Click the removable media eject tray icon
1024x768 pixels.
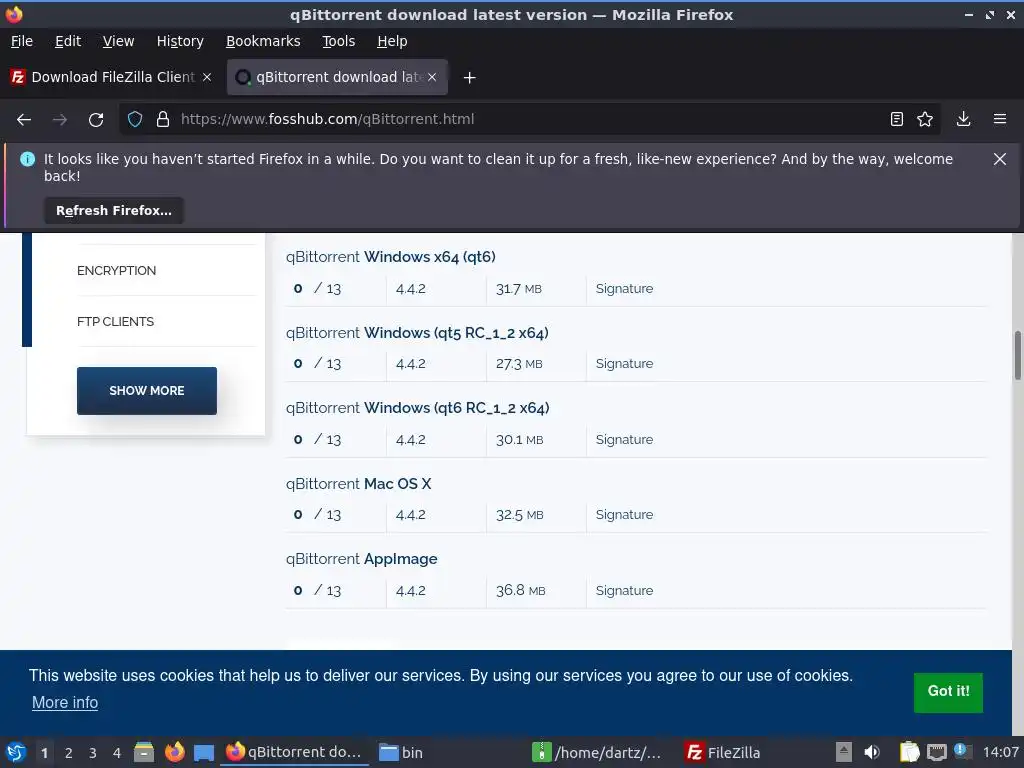click(844, 752)
